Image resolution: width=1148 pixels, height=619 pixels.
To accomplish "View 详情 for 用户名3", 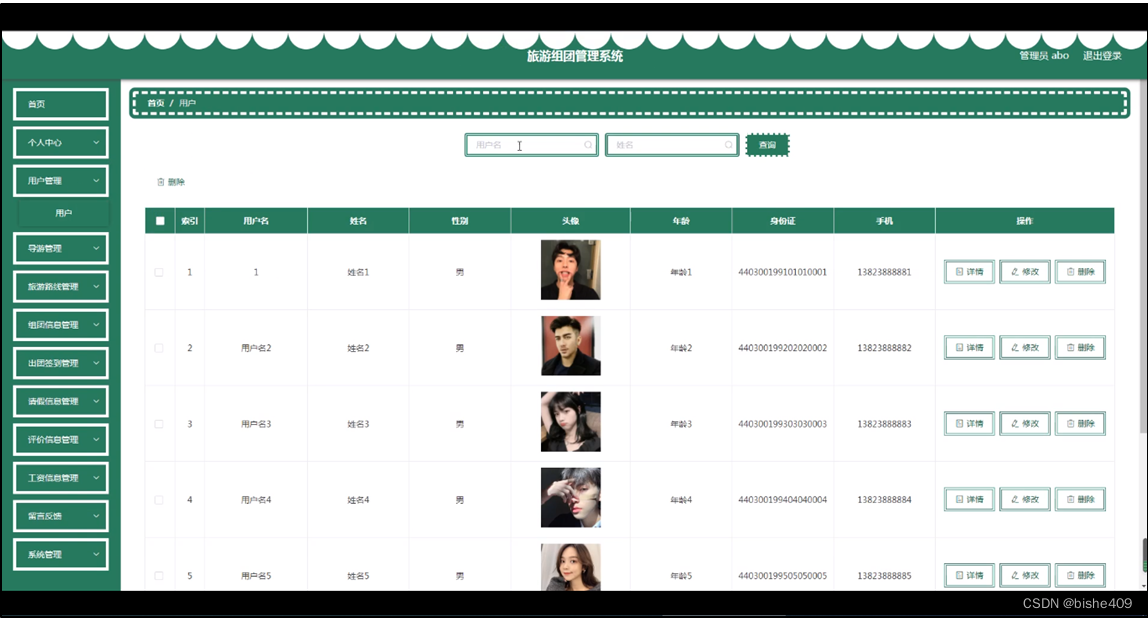I will pos(969,423).
